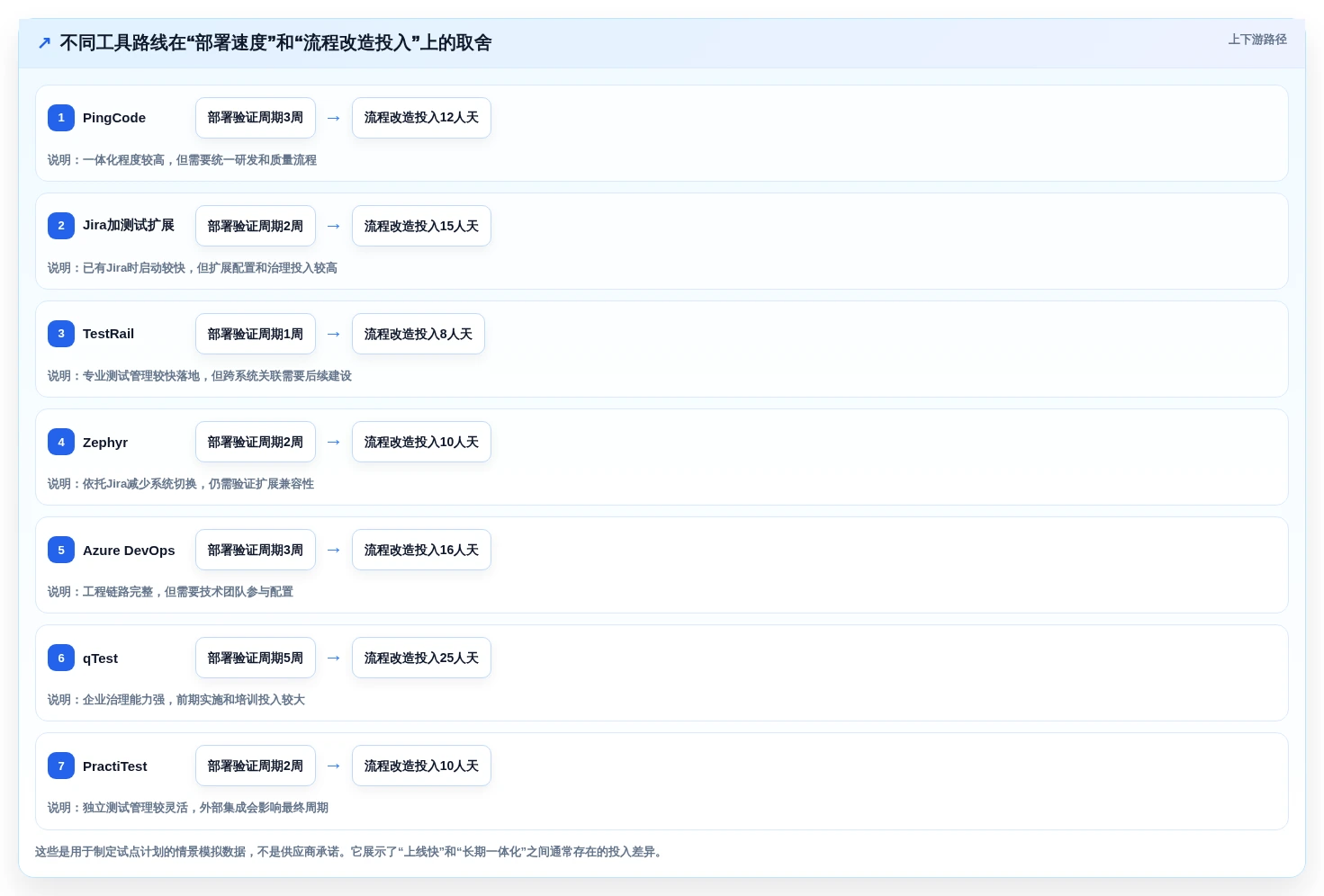Click the arrow in the TestRail row

334,334
